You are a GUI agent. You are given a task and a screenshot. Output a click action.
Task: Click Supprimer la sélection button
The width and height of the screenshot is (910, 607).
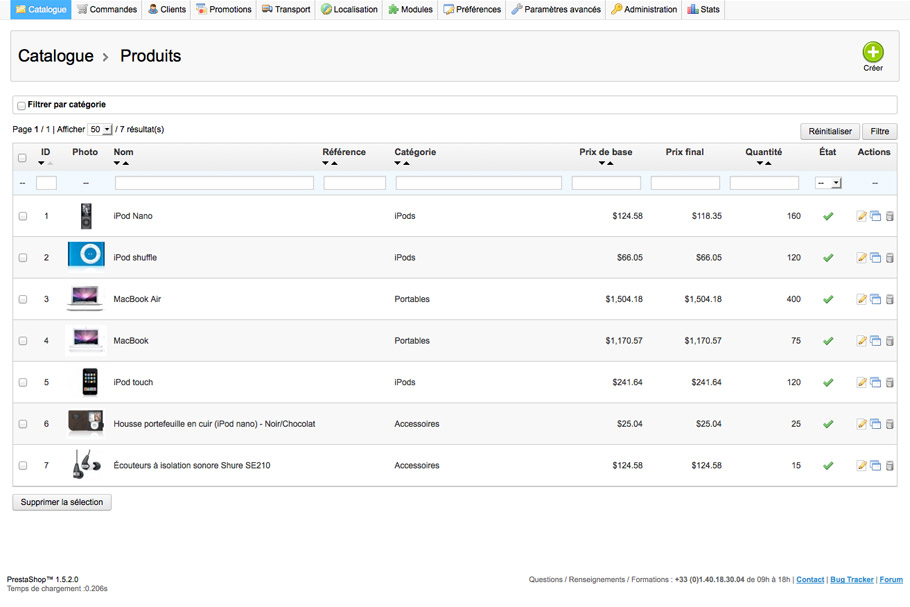click(62, 502)
